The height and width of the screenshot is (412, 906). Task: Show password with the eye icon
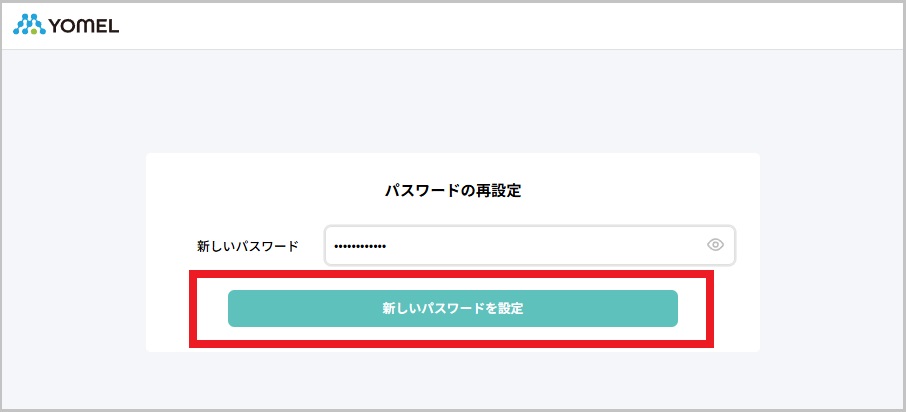click(x=715, y=245)
